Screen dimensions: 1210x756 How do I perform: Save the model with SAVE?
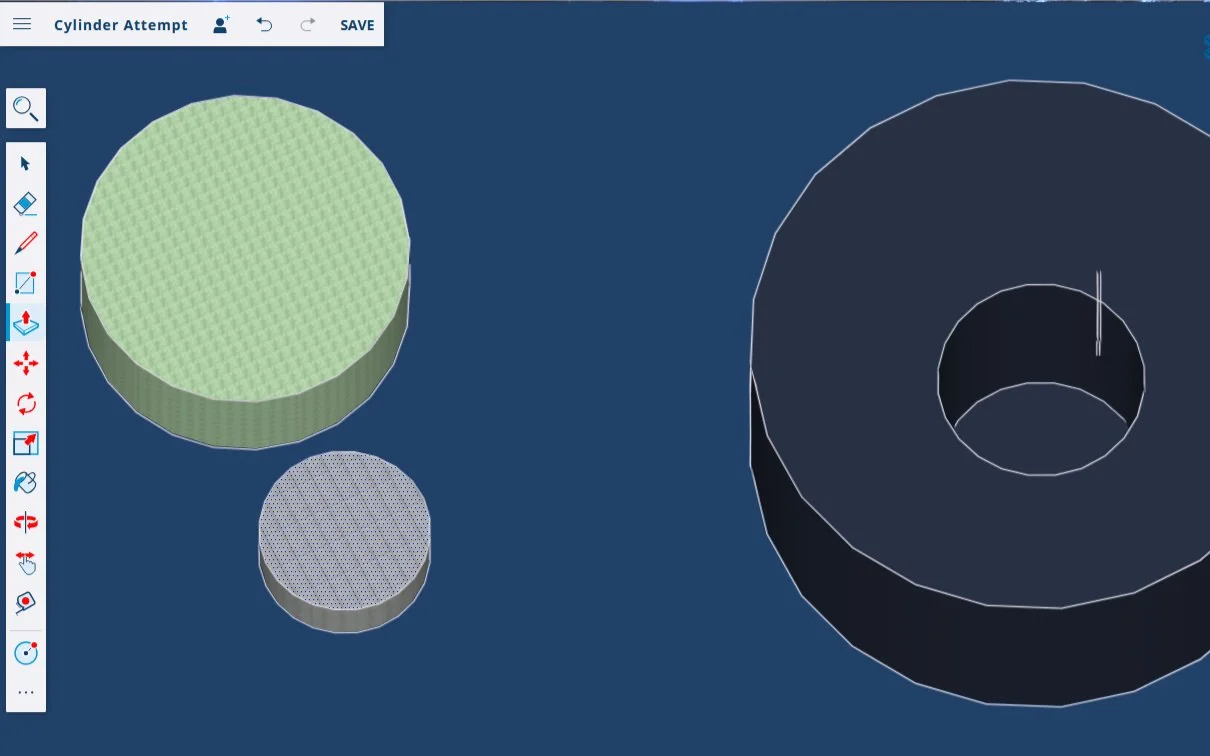point(357,25)
